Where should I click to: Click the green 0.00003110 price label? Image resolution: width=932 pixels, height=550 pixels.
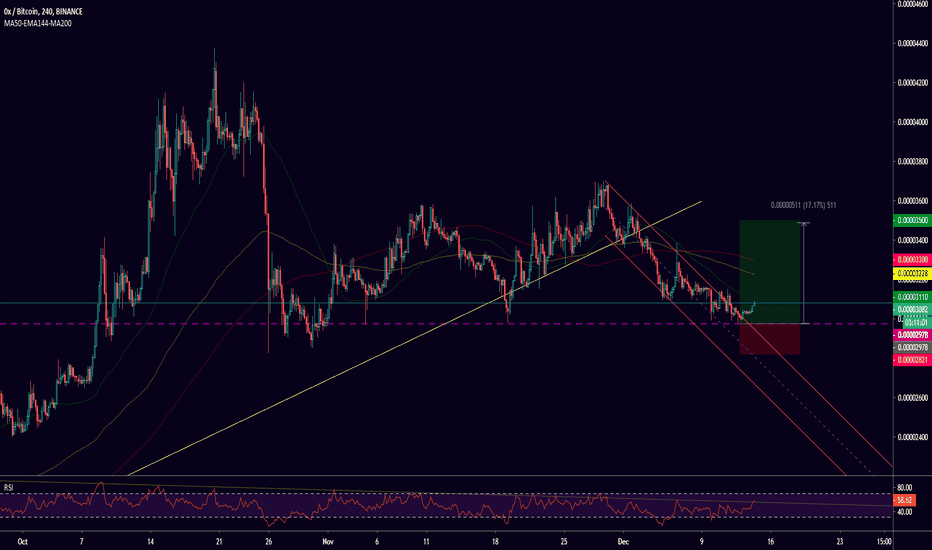(x=911, y=297)
